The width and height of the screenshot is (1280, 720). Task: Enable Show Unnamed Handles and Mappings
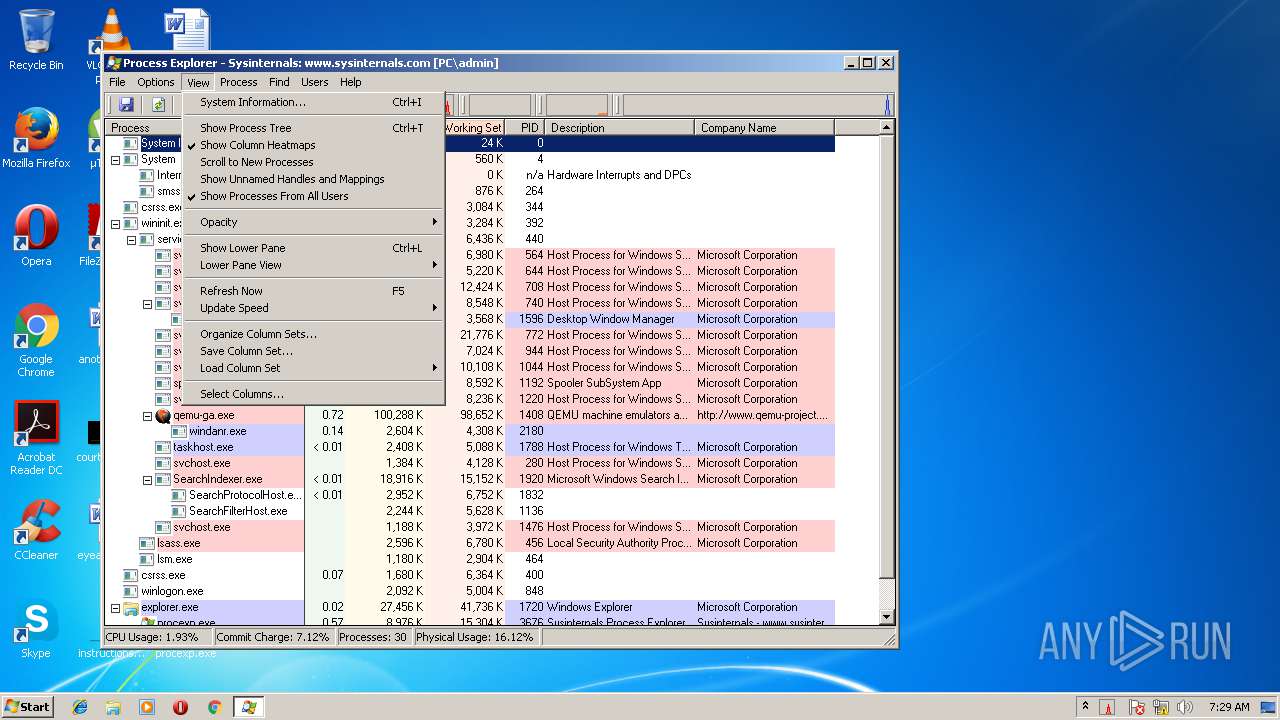[314, 179]
